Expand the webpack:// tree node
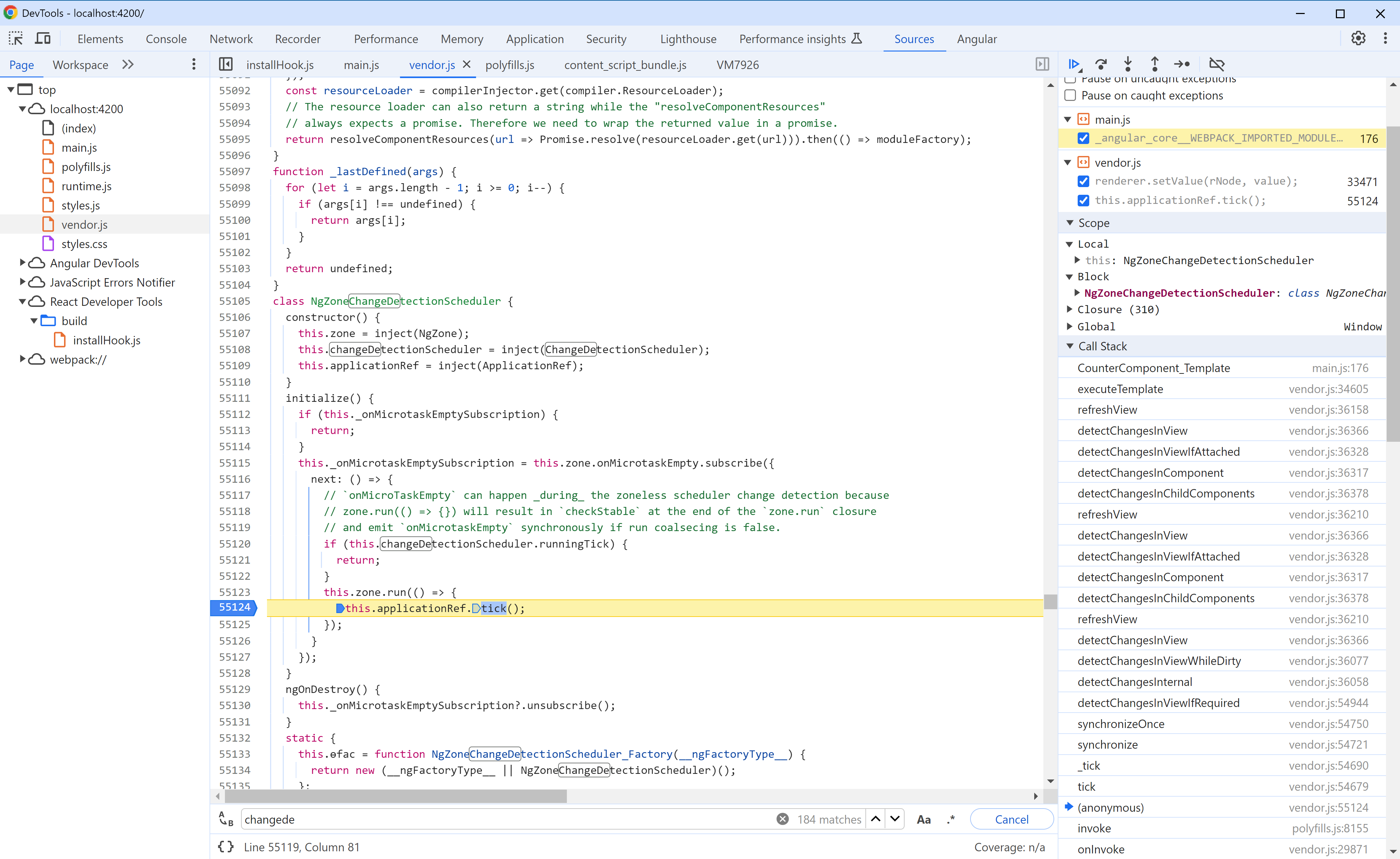 pyautogui.click(x=23, y=359)
